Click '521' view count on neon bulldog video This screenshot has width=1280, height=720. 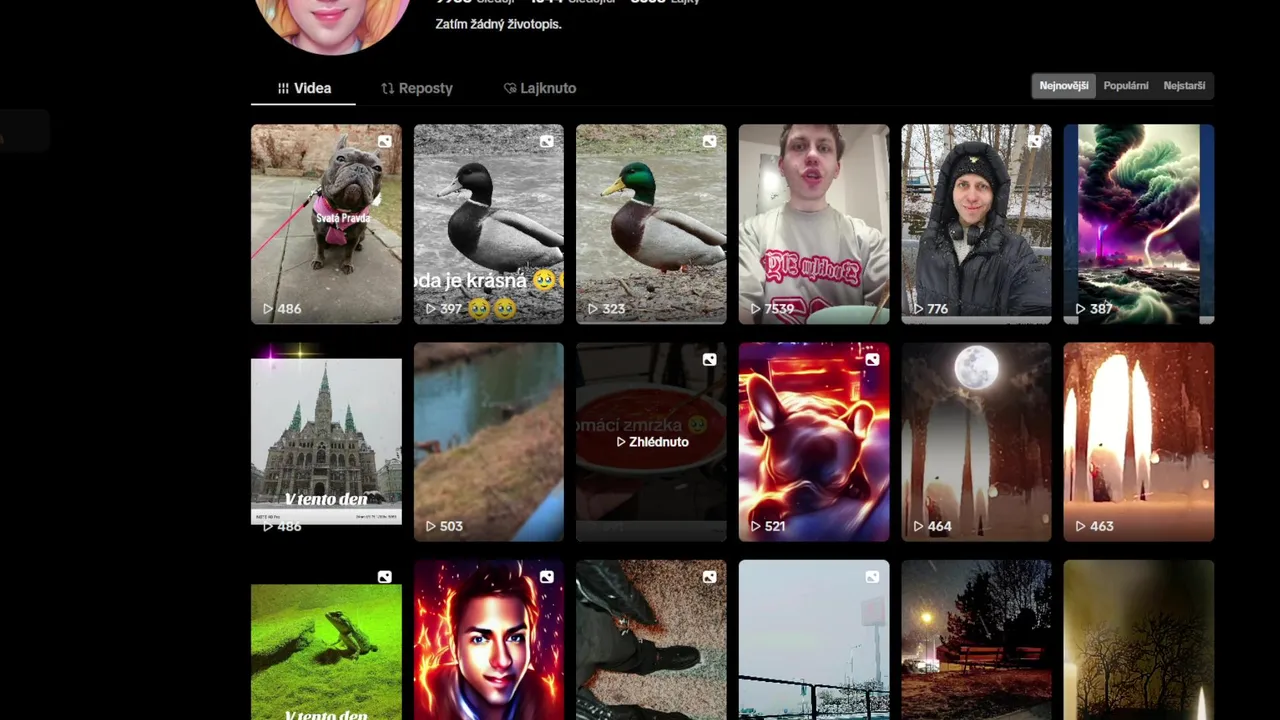tap(775, 526)
